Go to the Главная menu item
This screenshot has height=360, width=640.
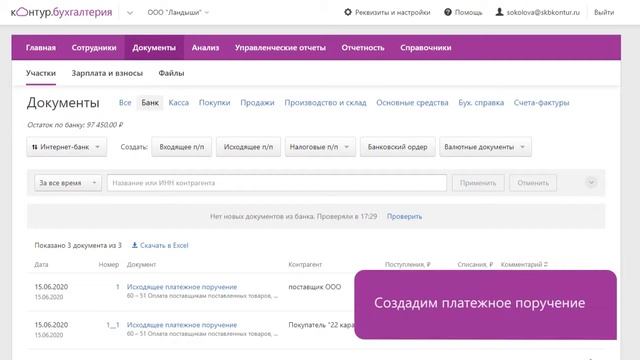pyautogui.click(x=41, y=48)
